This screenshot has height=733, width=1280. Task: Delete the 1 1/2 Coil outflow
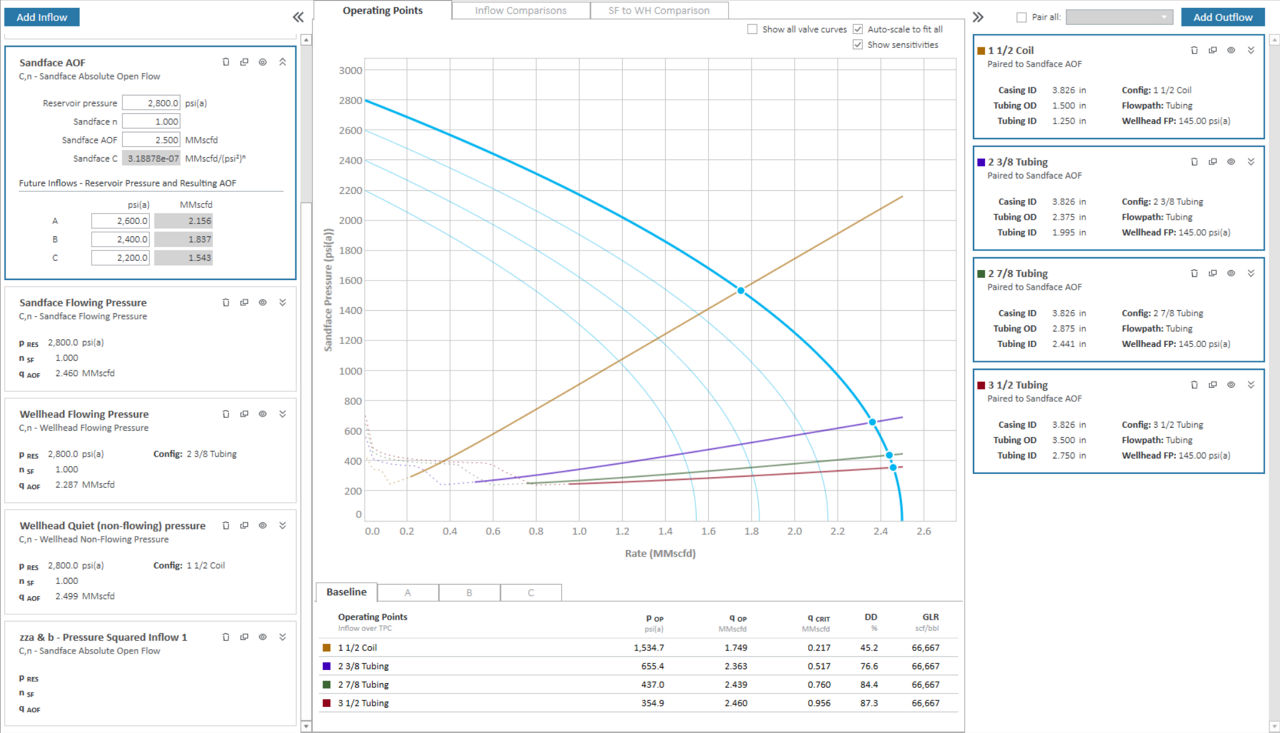point(1194,50)
